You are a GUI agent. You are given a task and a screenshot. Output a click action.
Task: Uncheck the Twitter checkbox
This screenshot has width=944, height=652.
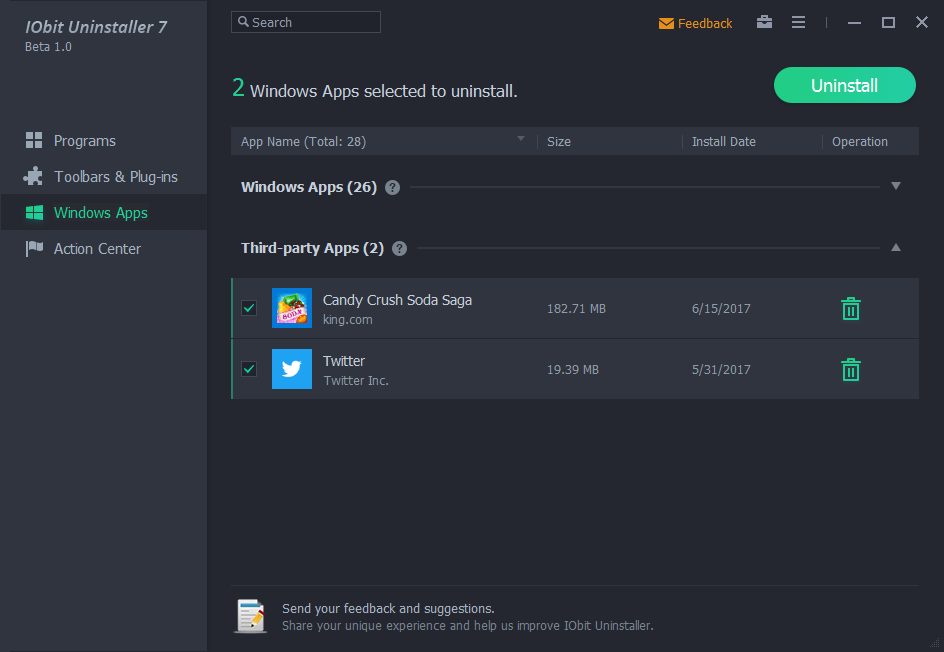pos(249,369)
